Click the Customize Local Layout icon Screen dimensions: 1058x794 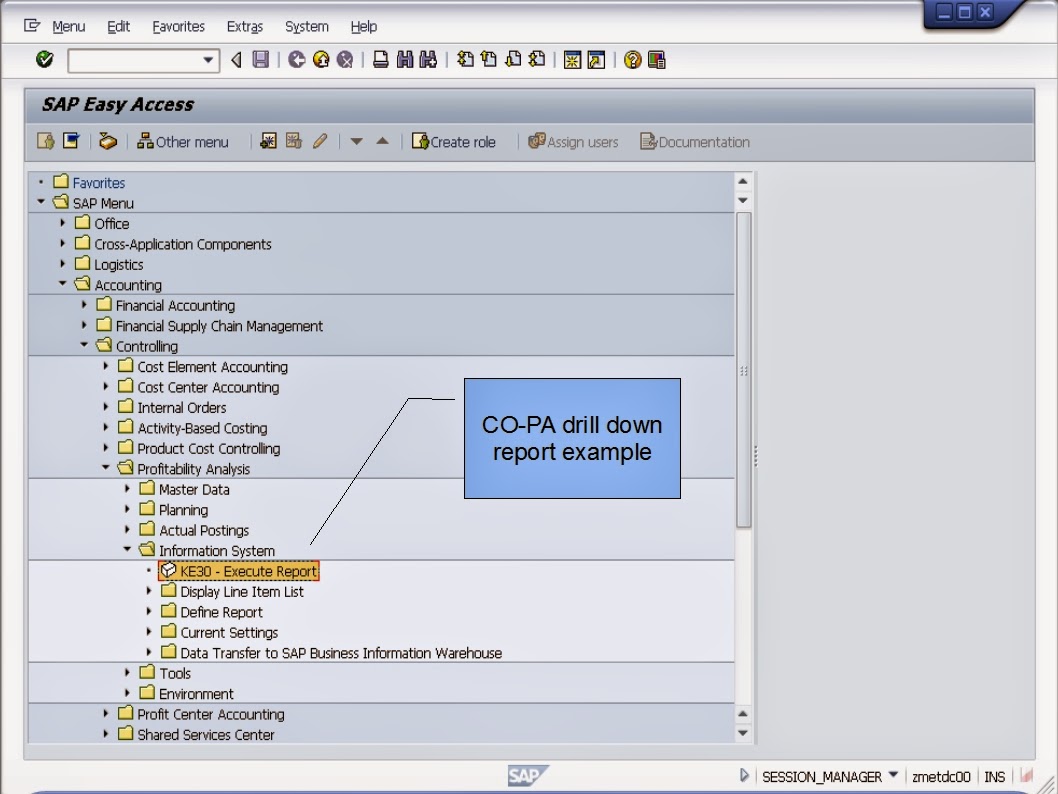pyautogui.click(x=657, y=59)
